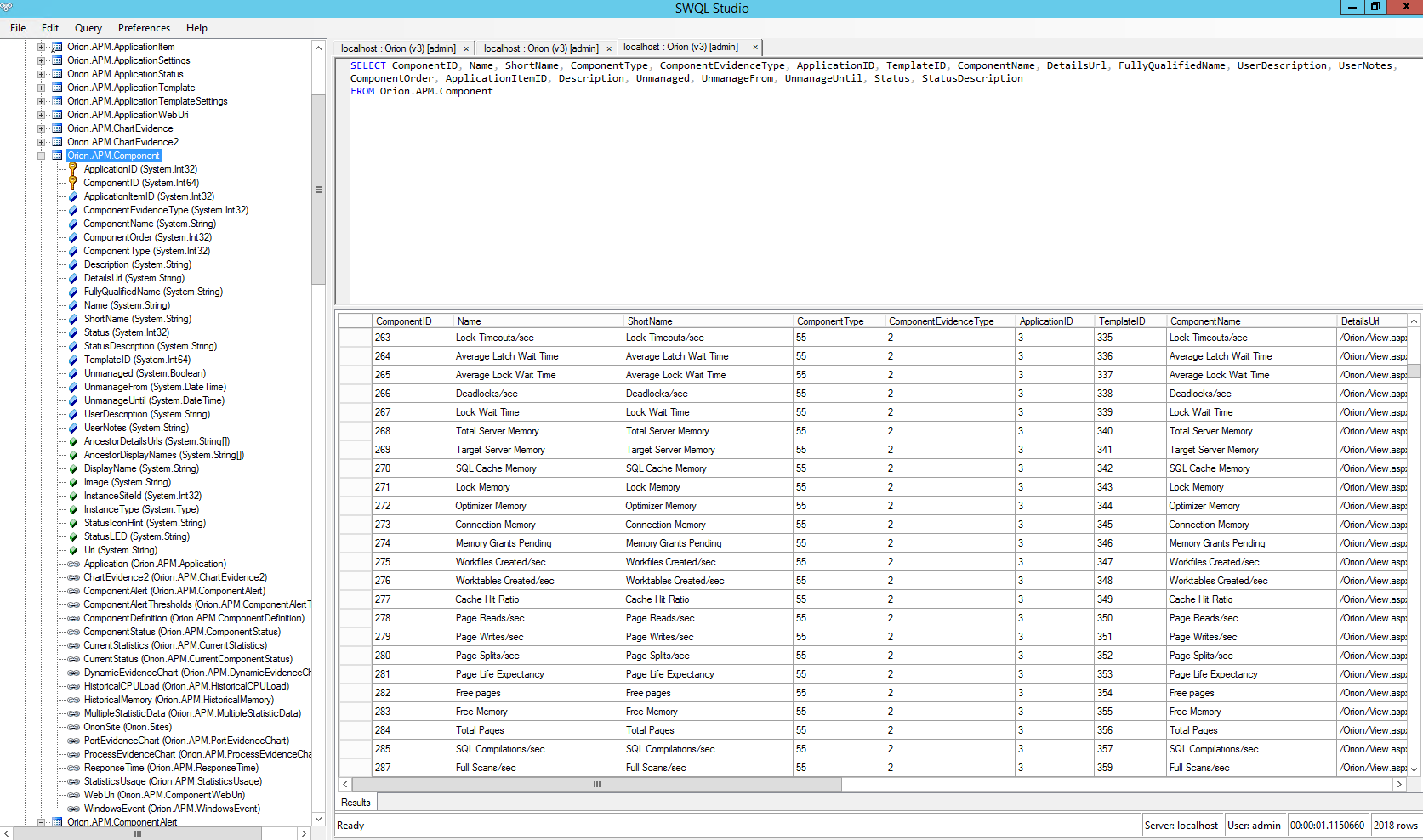1423x840 pixels.
Task: Click the green property icon beside AncestorDetailsUrls
Action: tap(73, 441)
